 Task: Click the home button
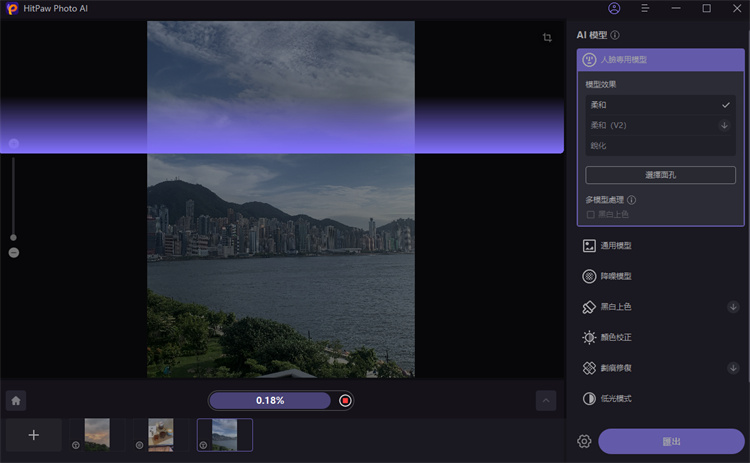[x=16, y=400]
